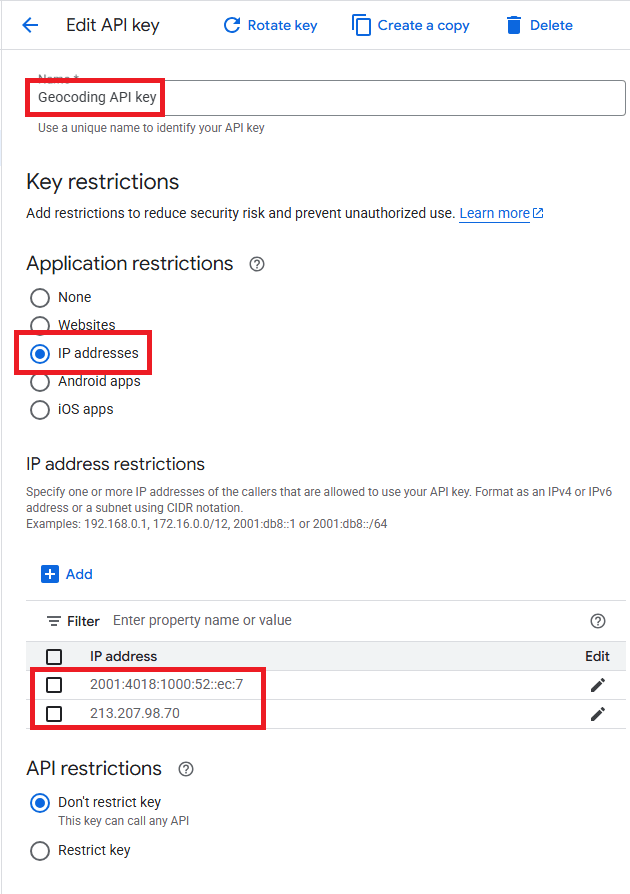Open help icon beside API restrictions
This screenshot has height=894, width=630.
click(186, 769)
